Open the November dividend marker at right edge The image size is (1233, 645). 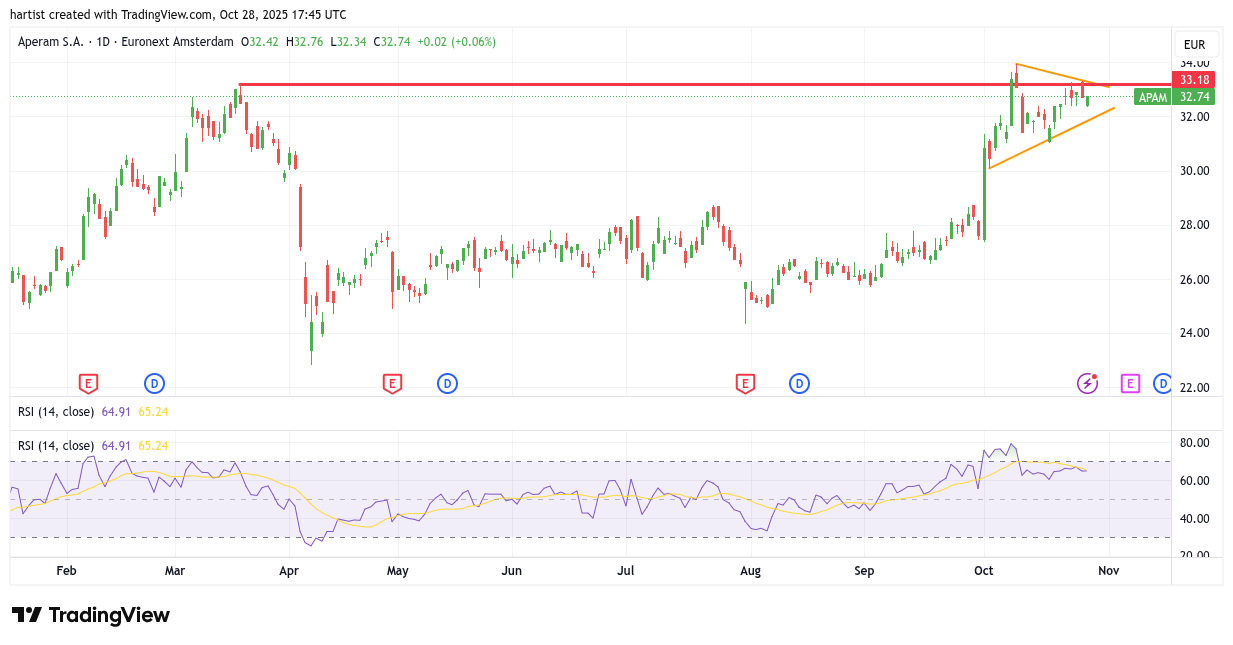tap(1162, 383)
